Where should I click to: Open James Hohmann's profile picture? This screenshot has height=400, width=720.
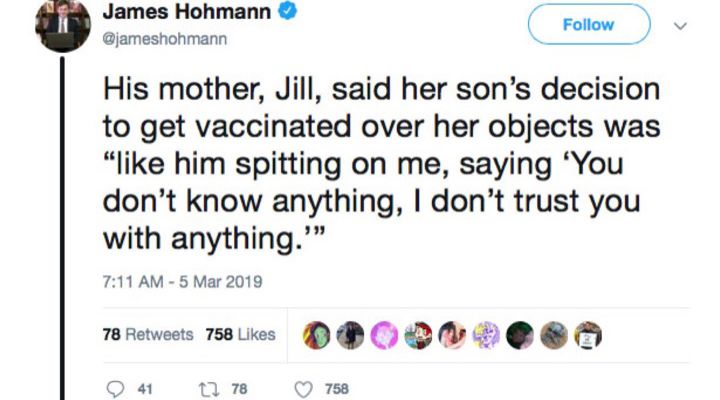pyautogui.click(x=63, y=27)
